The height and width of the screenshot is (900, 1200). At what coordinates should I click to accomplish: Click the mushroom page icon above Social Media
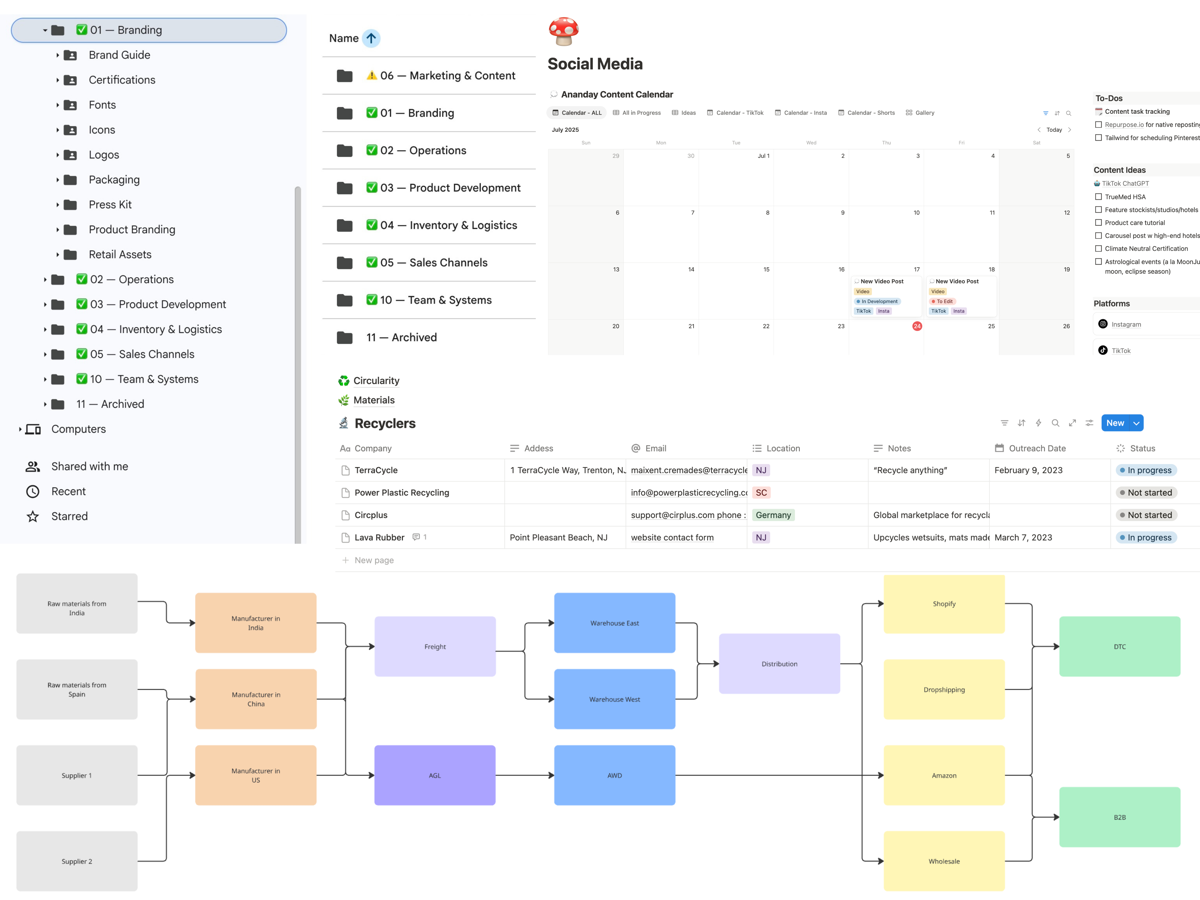coord(563,31)
